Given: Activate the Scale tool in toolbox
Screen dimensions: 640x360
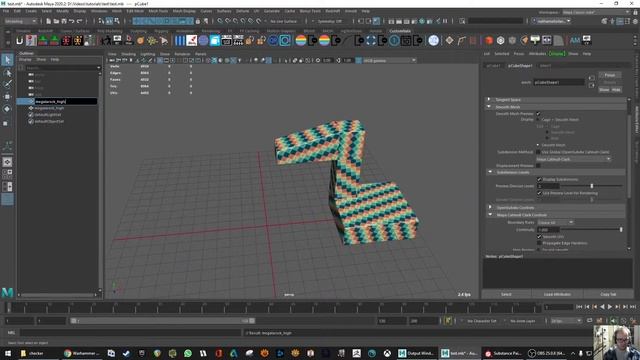Looking at the screenshot, I should tap(6, 123).
